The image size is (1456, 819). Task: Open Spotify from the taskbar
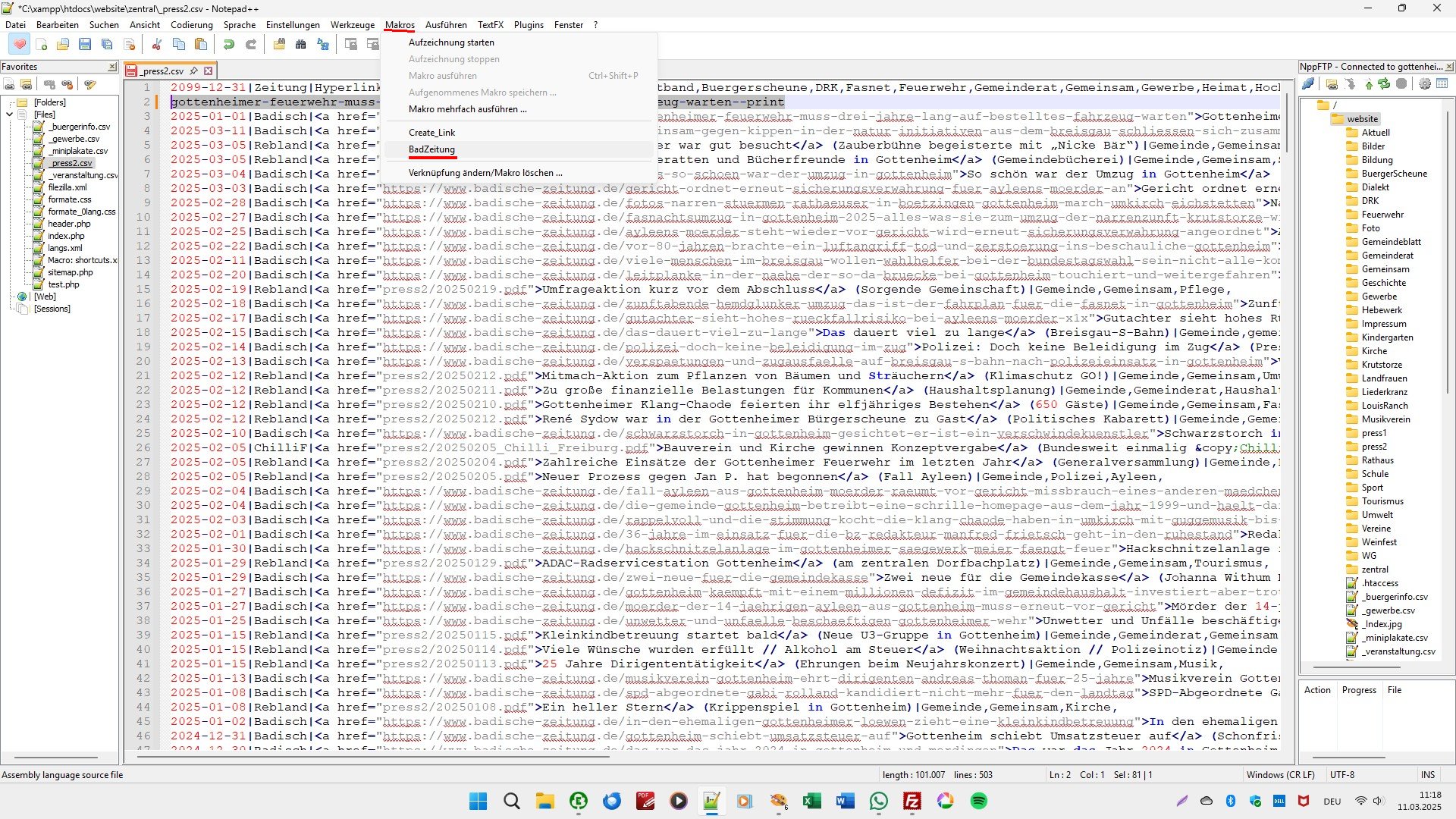pyautogui.click(x=978, y=802)
